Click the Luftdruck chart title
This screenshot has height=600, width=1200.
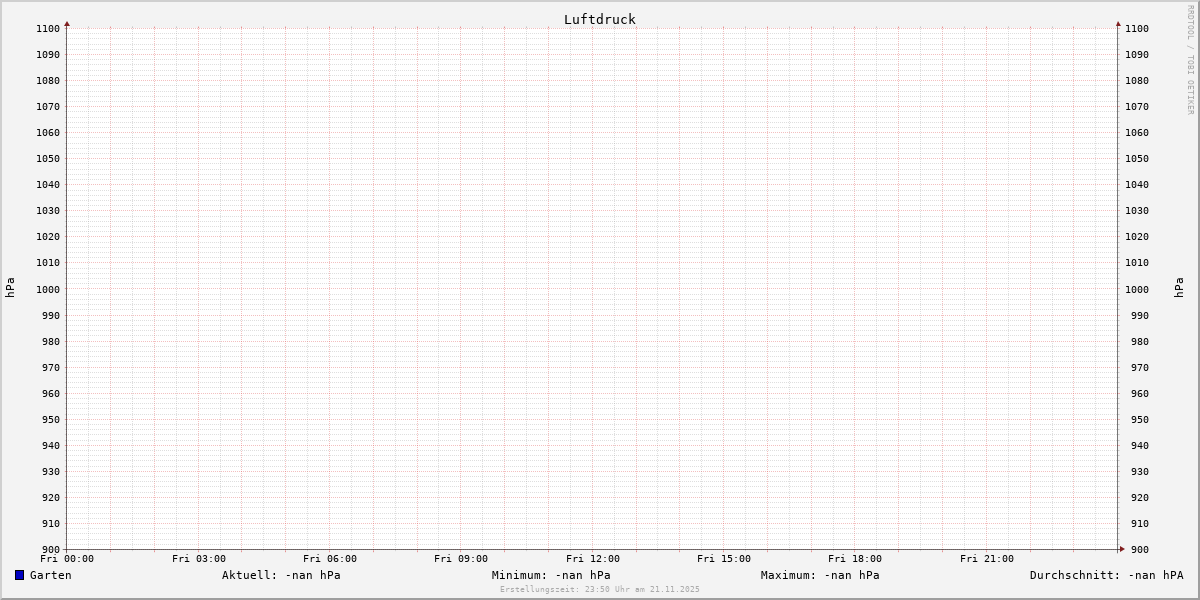(x=599, y=19)
